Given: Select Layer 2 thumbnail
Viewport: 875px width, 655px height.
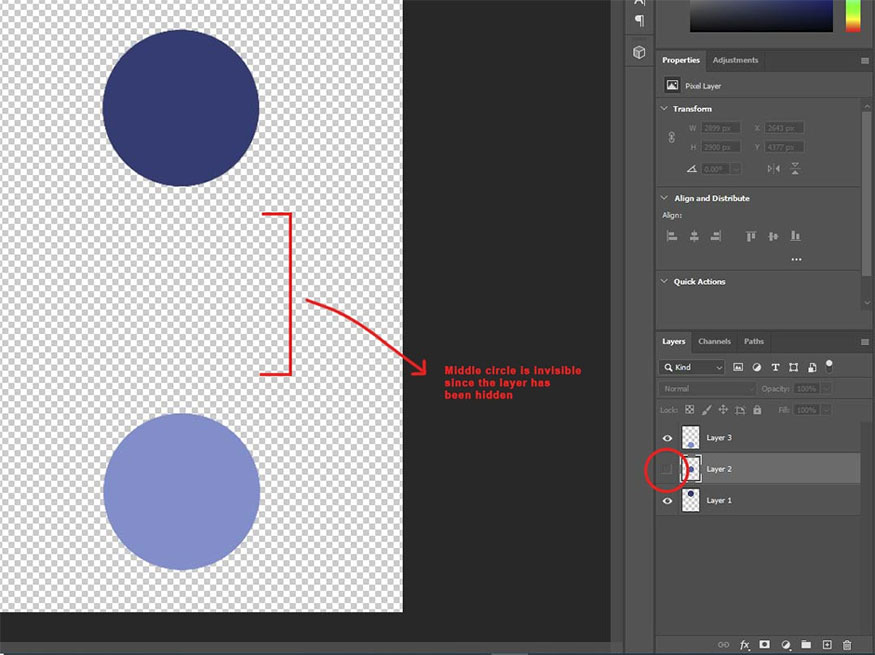Looking at the screenshot, I should pos(691,469).
